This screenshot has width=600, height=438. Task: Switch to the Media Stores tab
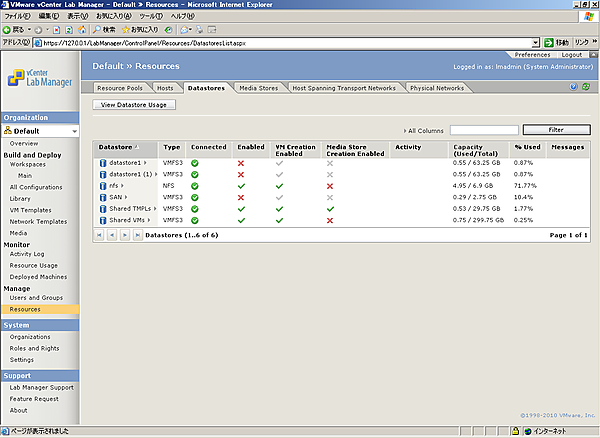pos(260,88)
